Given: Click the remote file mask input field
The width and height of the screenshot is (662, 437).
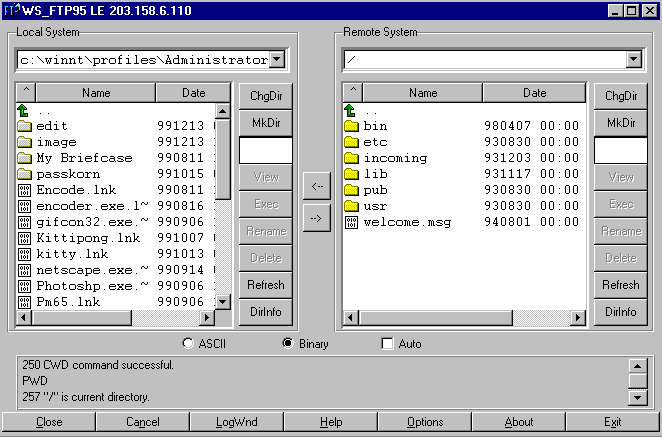Looking at the screenshot, I should pyautogui.click(x=621, y=150).
